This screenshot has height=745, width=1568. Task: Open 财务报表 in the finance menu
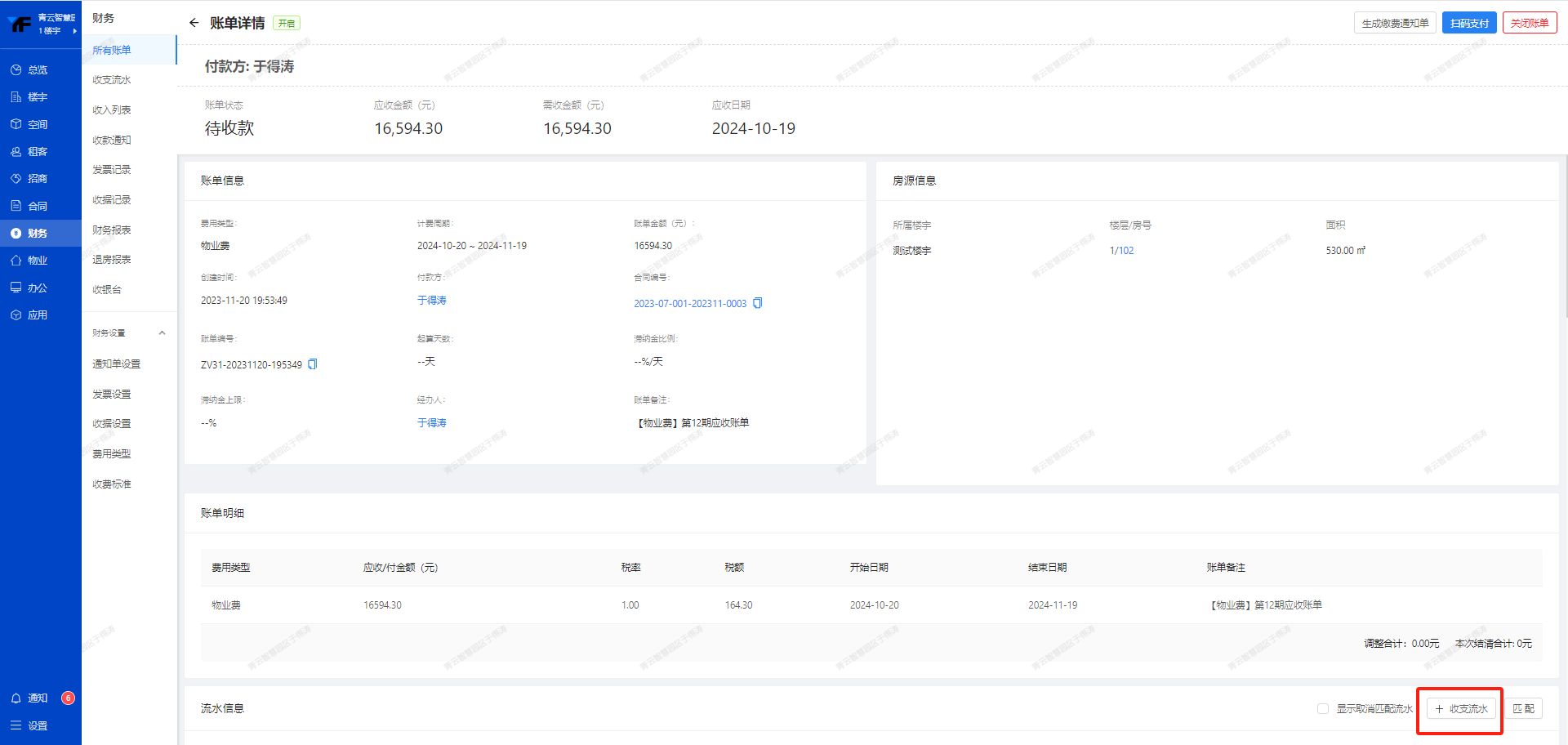coord(112,230)
